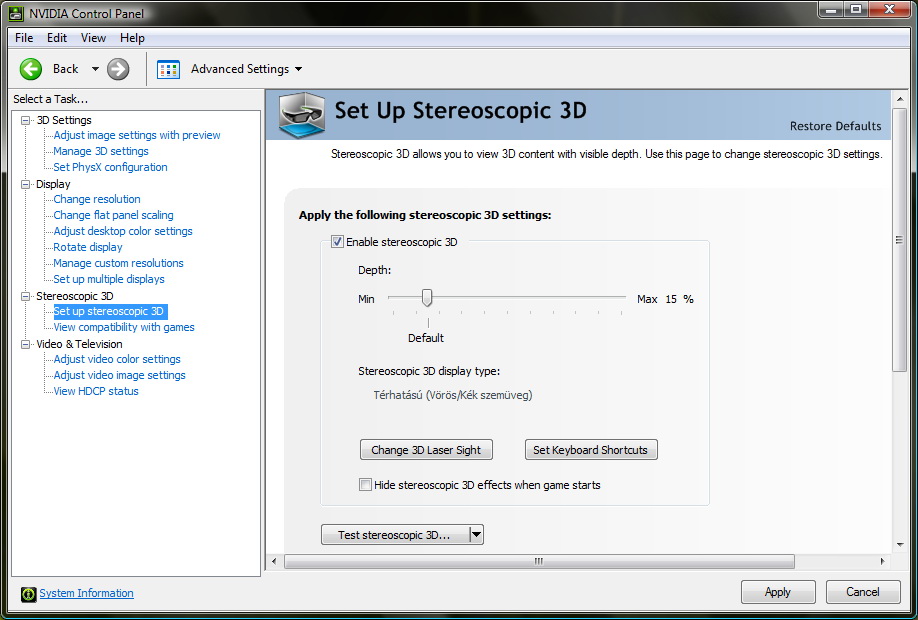This screenshot has height=620, width=918.
Task: Open the File menu
Action: coord(24,38)
